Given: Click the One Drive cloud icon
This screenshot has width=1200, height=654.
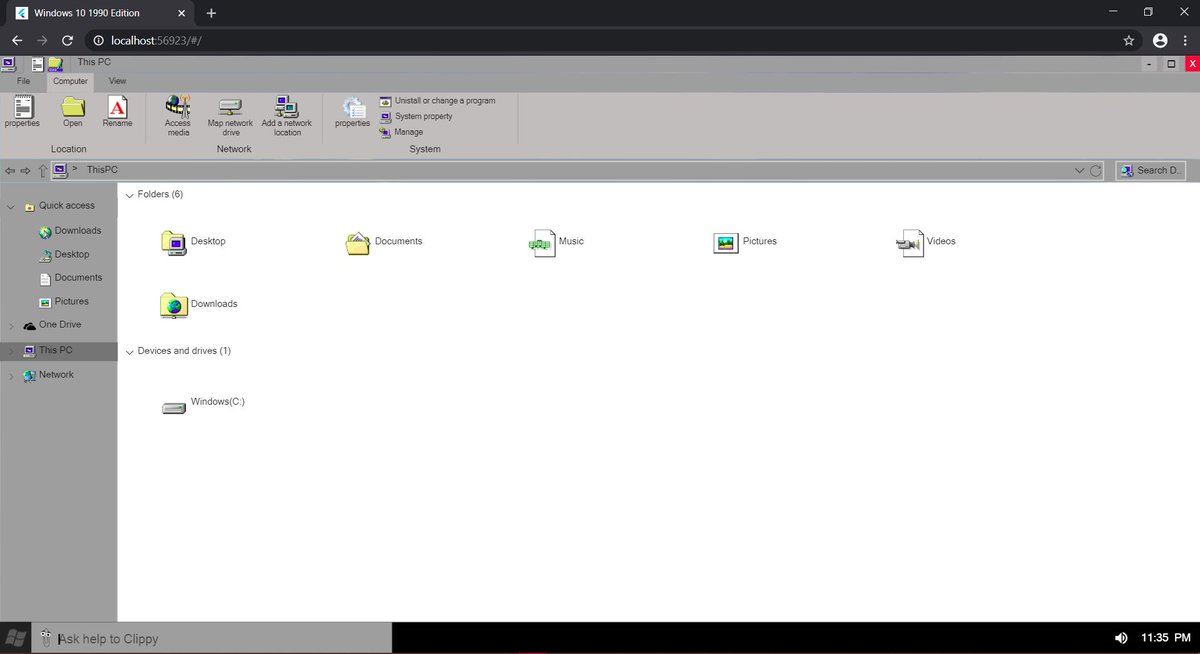Looking at the screenshot, I should pos(29,326).
